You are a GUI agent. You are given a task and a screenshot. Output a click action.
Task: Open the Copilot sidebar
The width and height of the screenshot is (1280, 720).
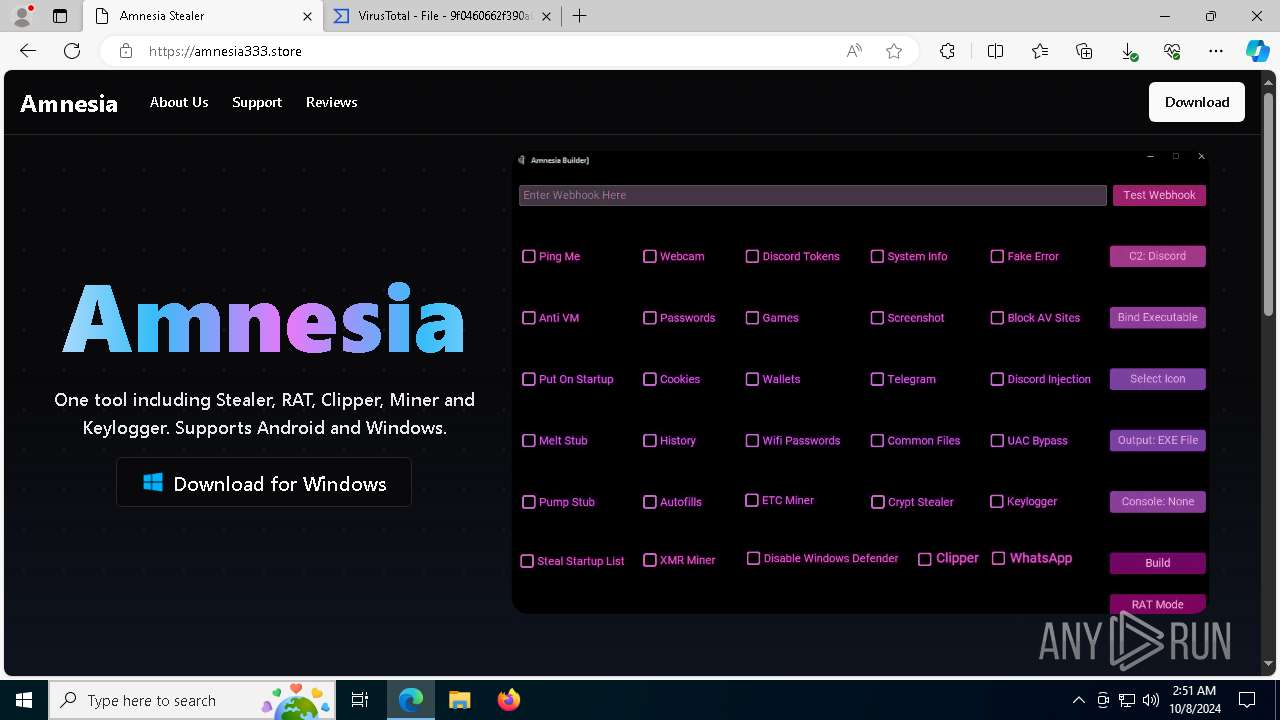[1258, 51]
